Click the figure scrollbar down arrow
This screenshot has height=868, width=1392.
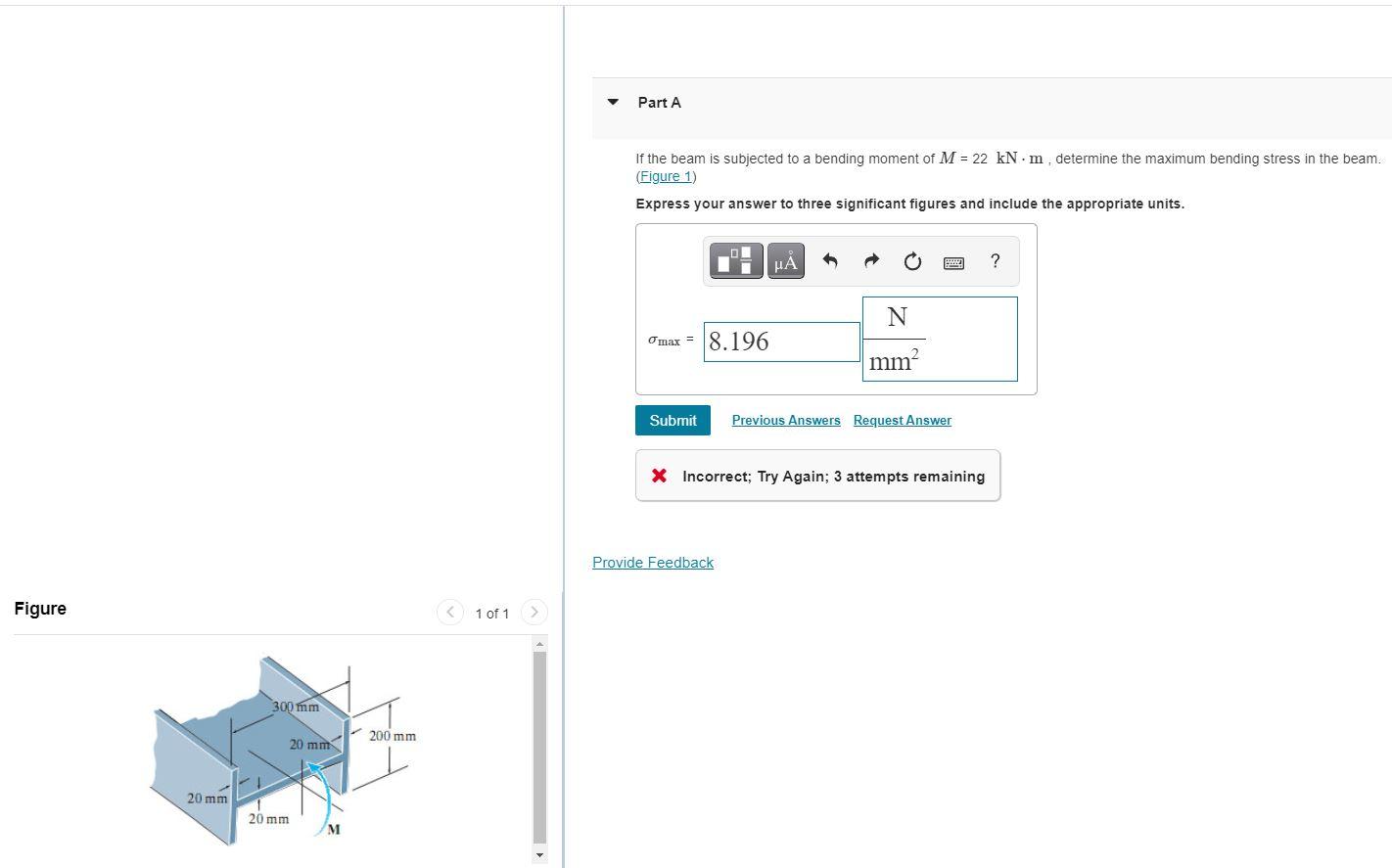point(539,853)
